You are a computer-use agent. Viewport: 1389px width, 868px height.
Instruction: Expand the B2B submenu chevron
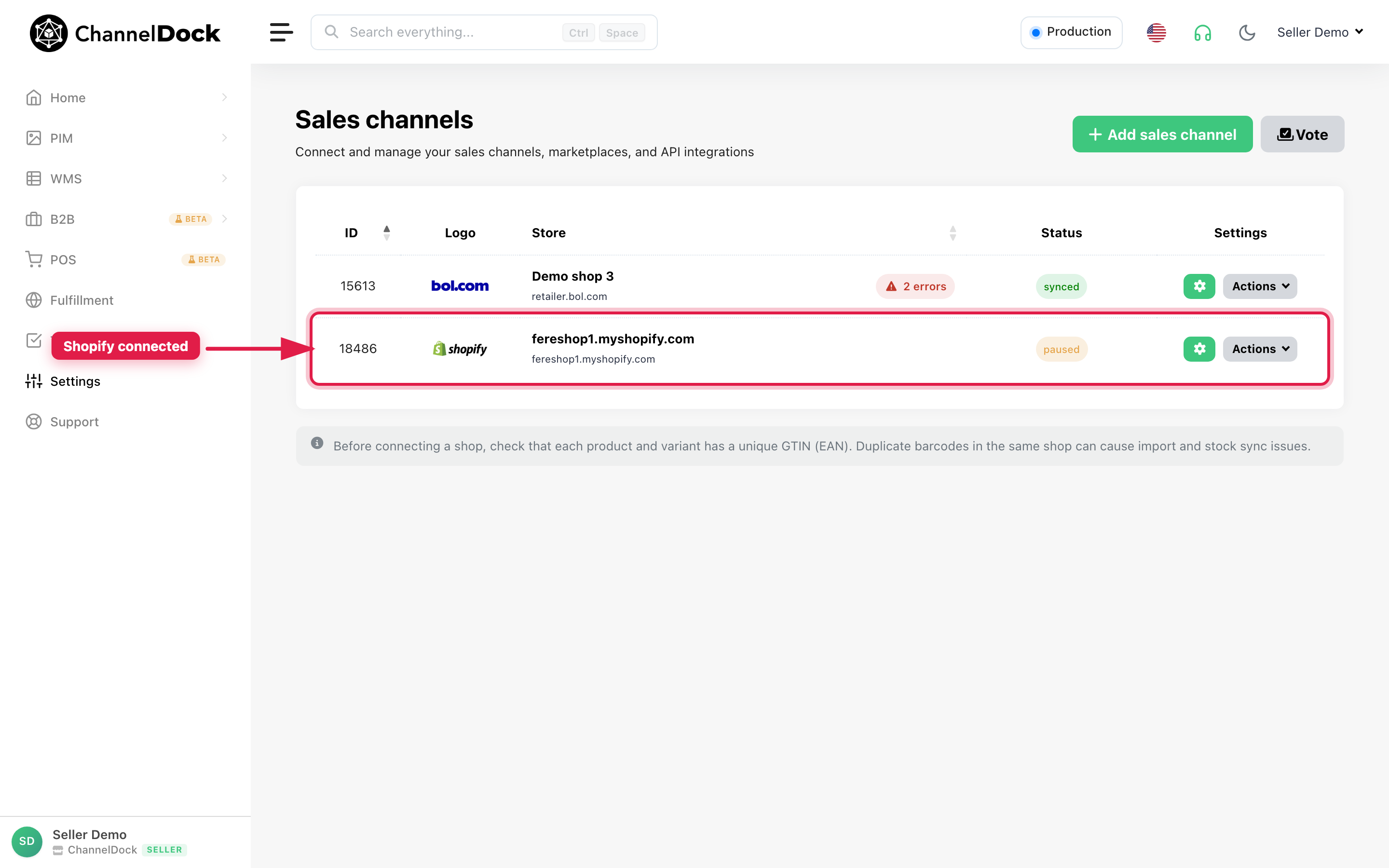coord(224,219)
